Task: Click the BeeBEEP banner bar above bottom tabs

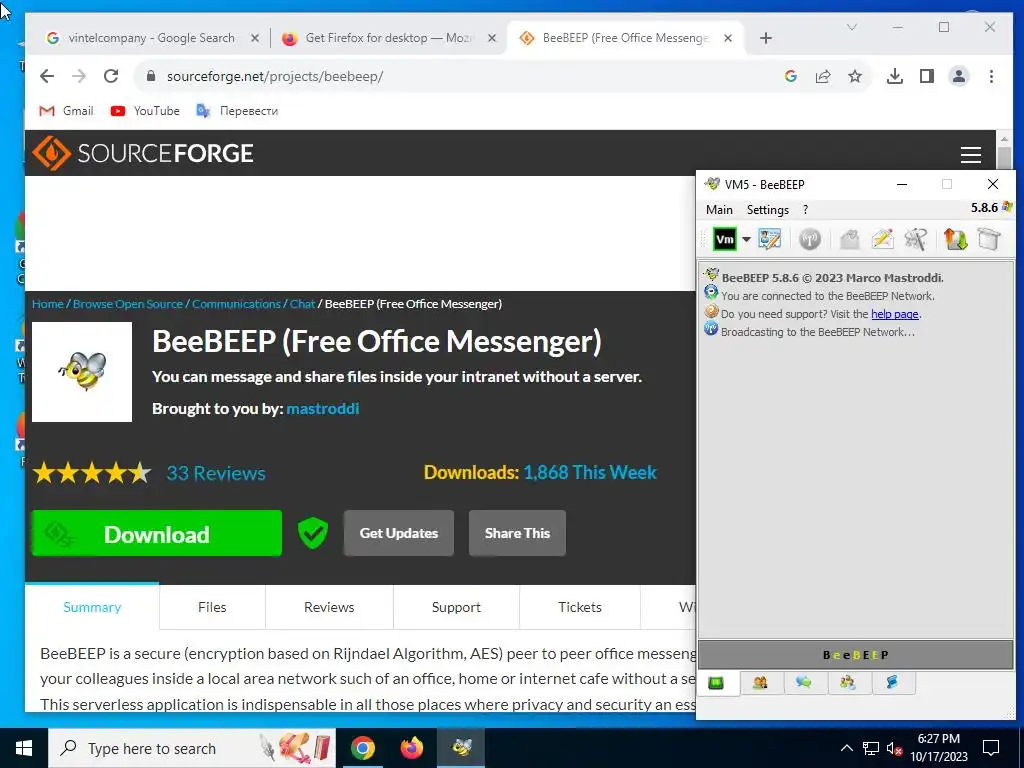Action: click(x=856, y=655)
